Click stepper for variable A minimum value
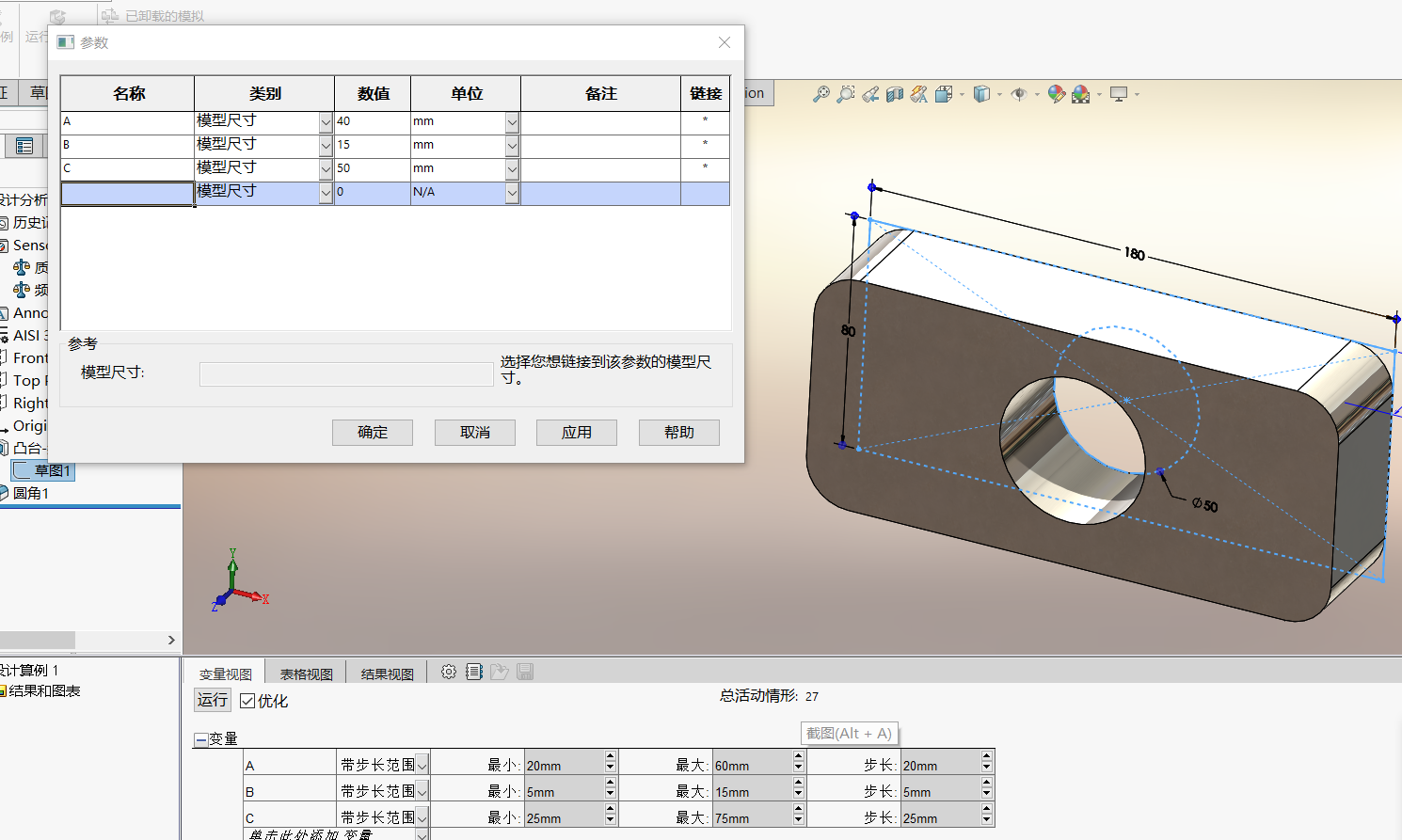The height and width of the screenshot is (840, 1402). point(611,762)
